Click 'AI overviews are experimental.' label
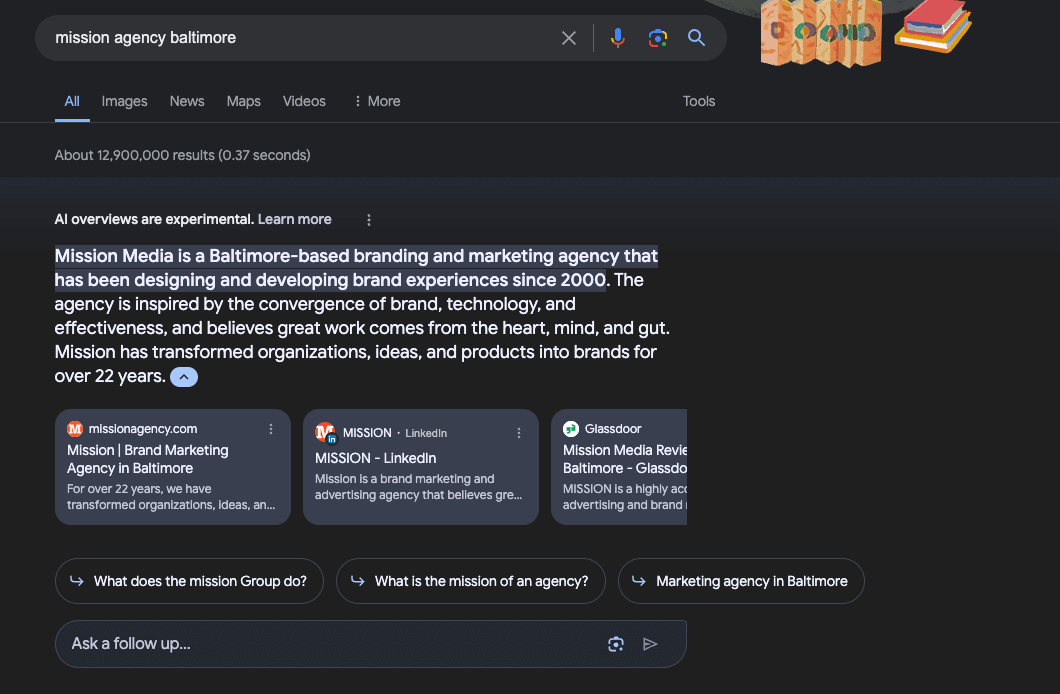 pyautogui.click(x=154, y=220)
